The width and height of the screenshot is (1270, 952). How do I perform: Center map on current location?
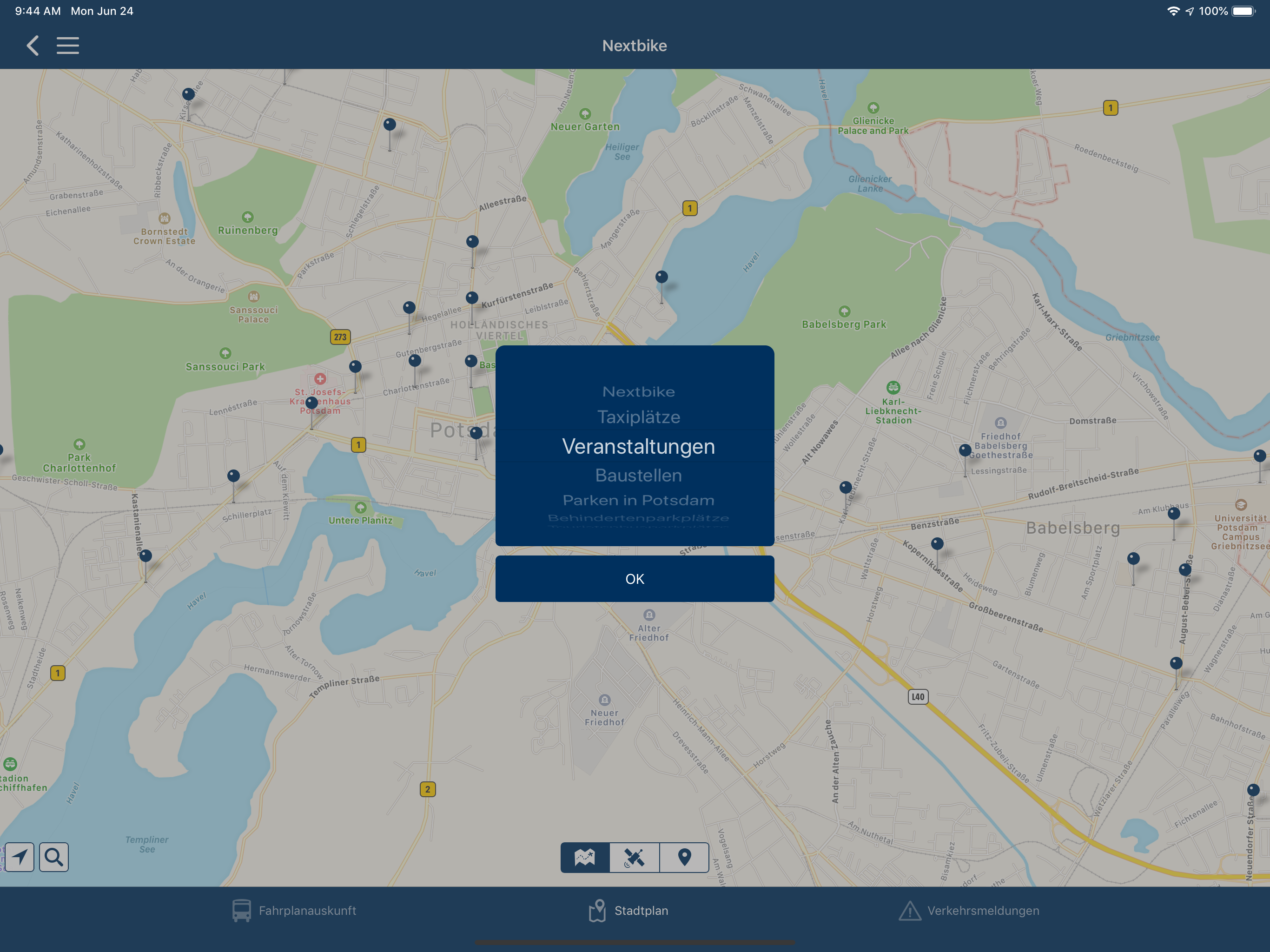(20, 857)
